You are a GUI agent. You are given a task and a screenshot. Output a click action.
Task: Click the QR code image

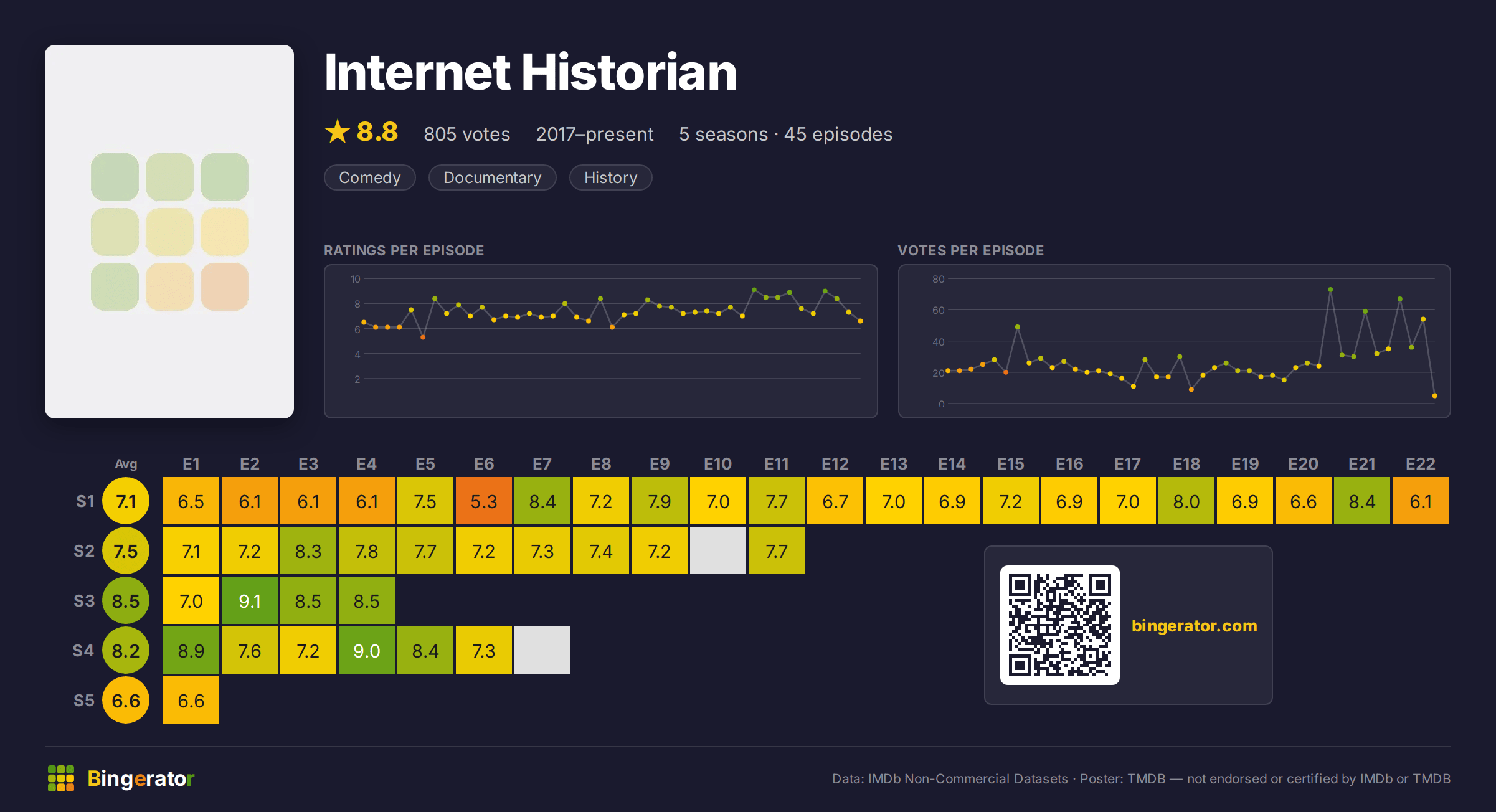click(1059, 625)
